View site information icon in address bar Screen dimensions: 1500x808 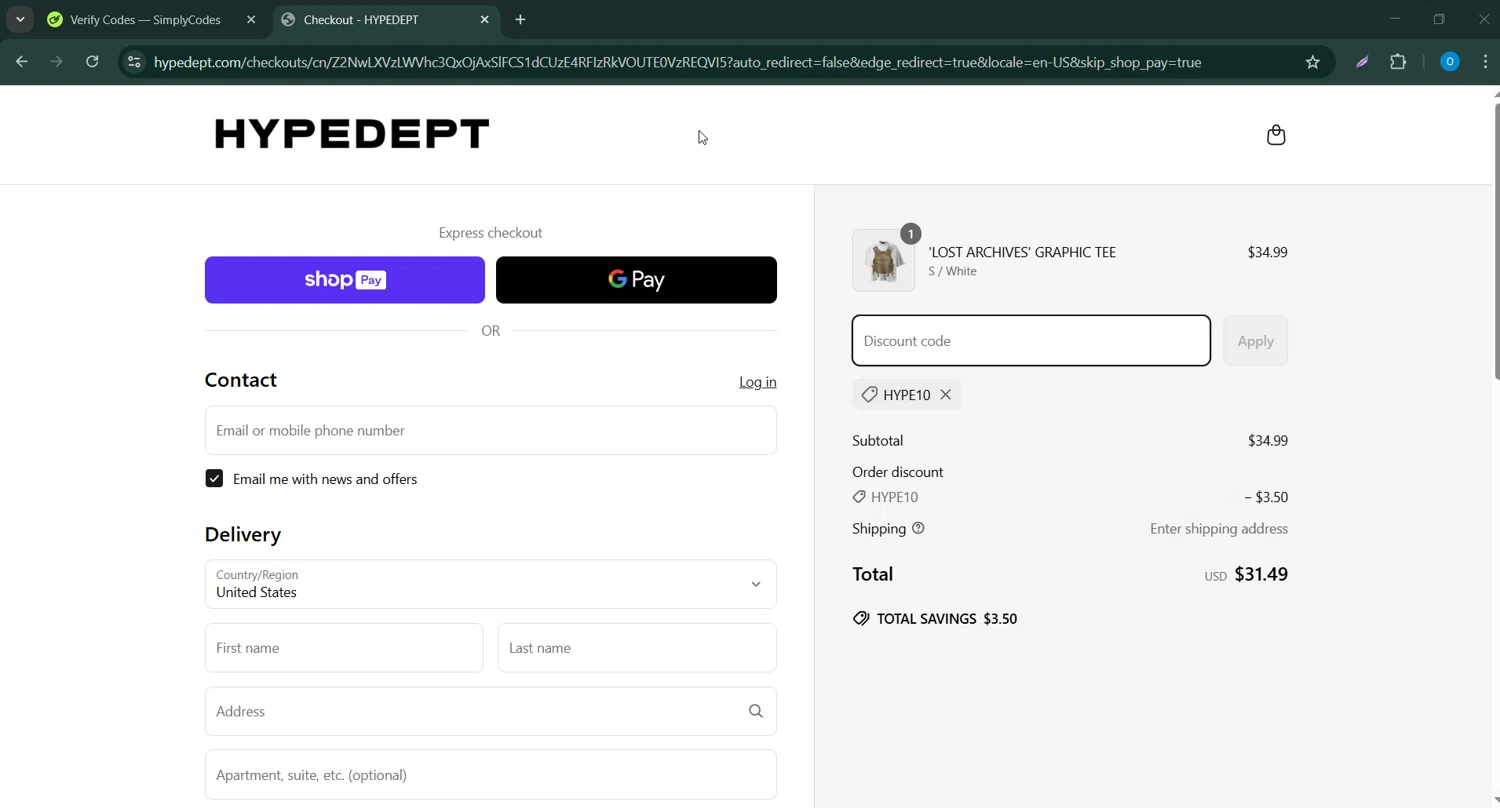(134, 62)
